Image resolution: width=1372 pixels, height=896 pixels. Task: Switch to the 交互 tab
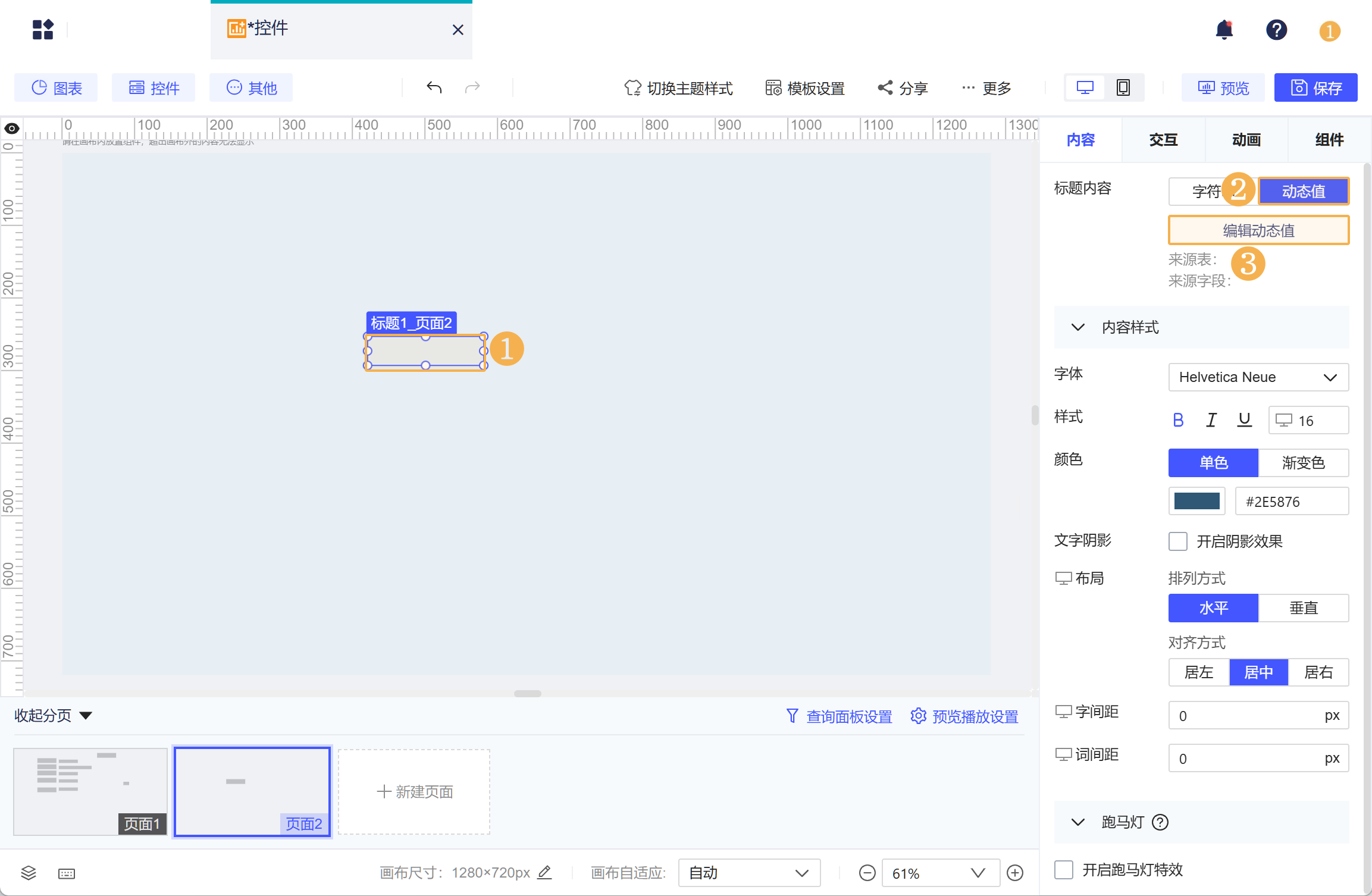(1163, 140)
